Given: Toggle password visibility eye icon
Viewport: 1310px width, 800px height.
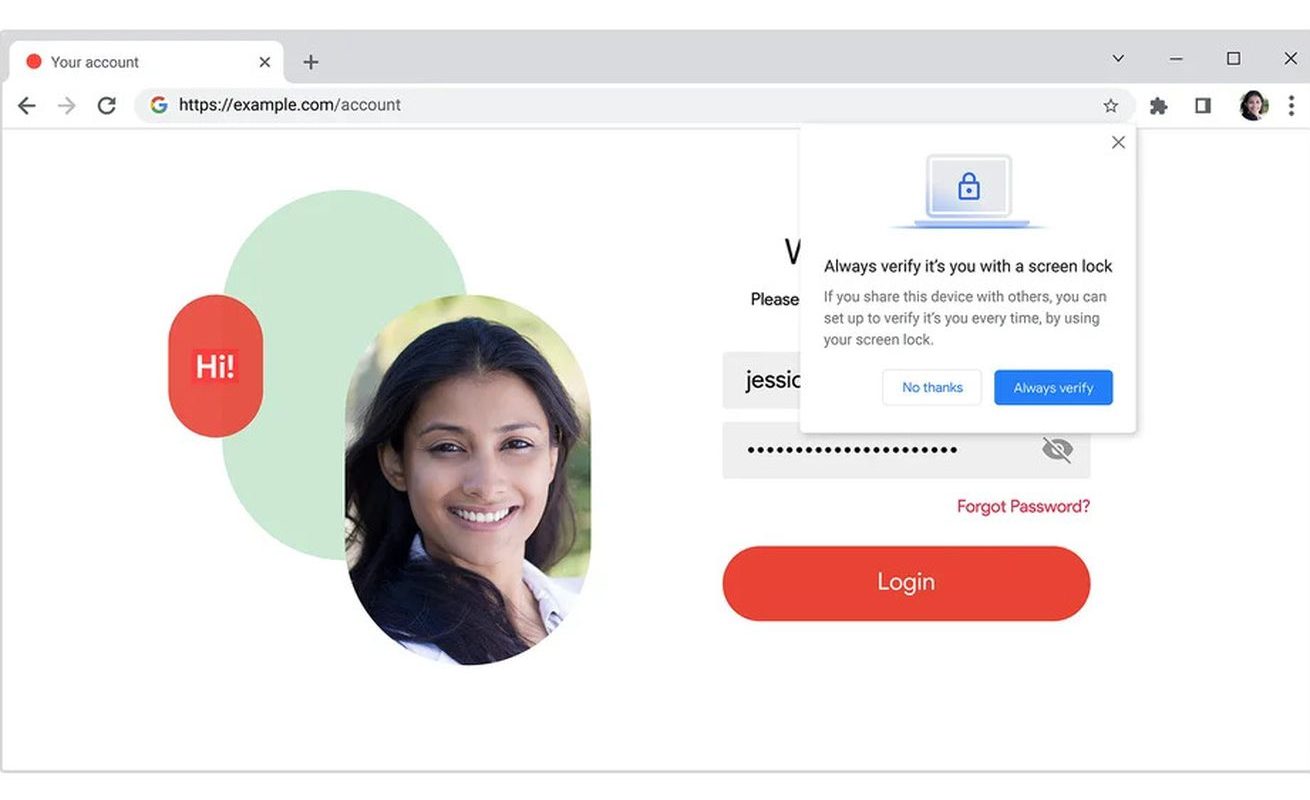Looking at the screenshot, I should (x=1056, y=450).
